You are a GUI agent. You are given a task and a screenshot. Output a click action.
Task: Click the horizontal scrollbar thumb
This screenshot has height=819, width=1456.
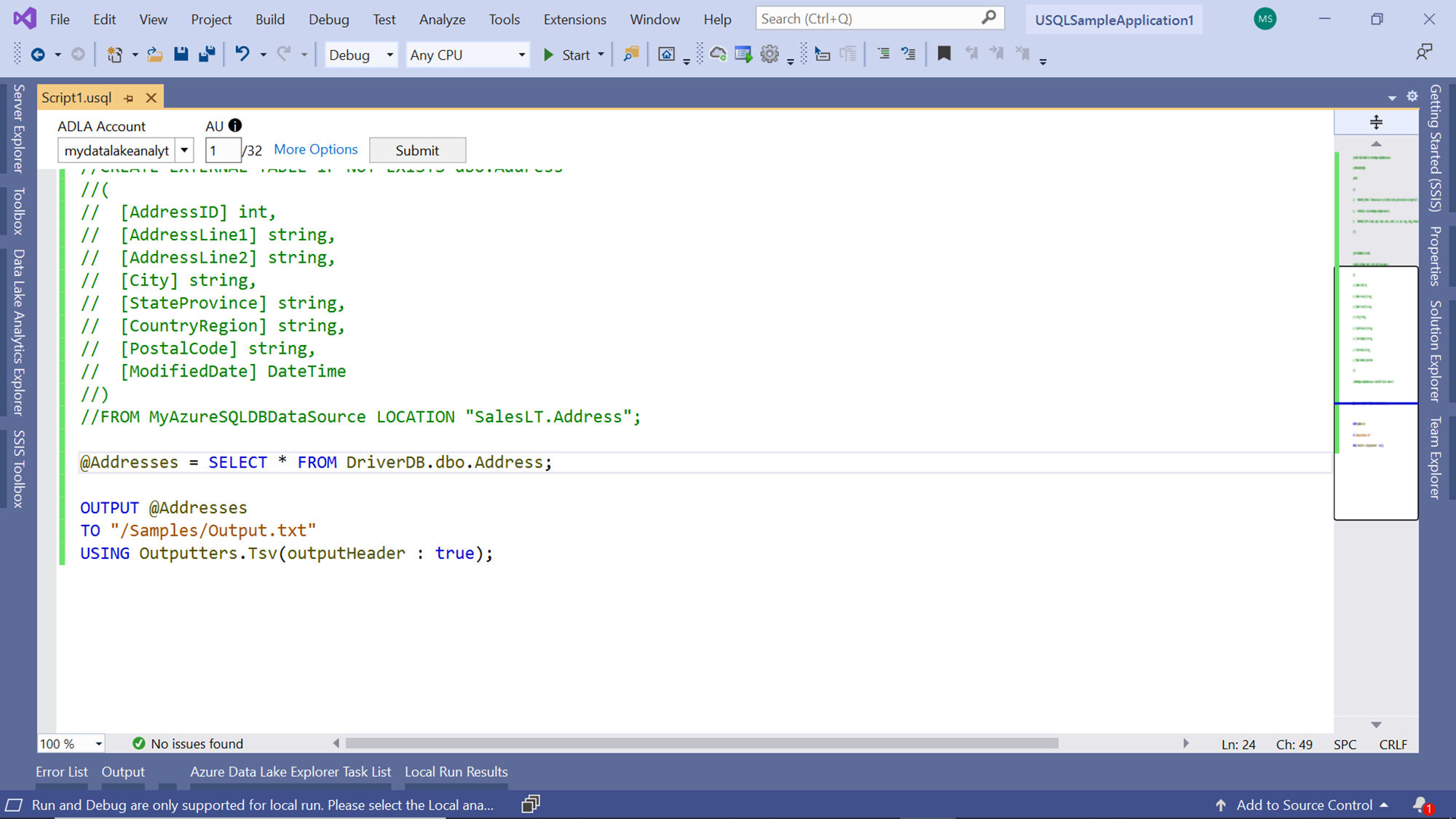tap(701, 743)
